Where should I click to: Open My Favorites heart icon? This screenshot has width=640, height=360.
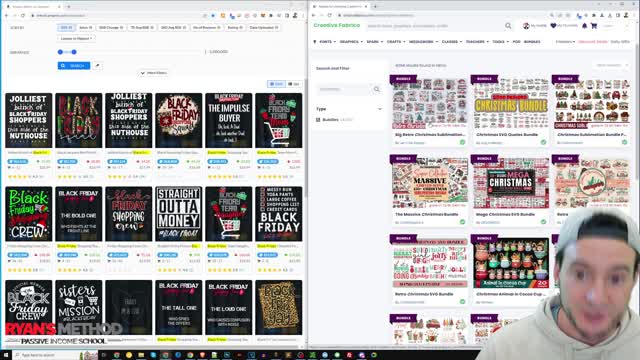553,26
